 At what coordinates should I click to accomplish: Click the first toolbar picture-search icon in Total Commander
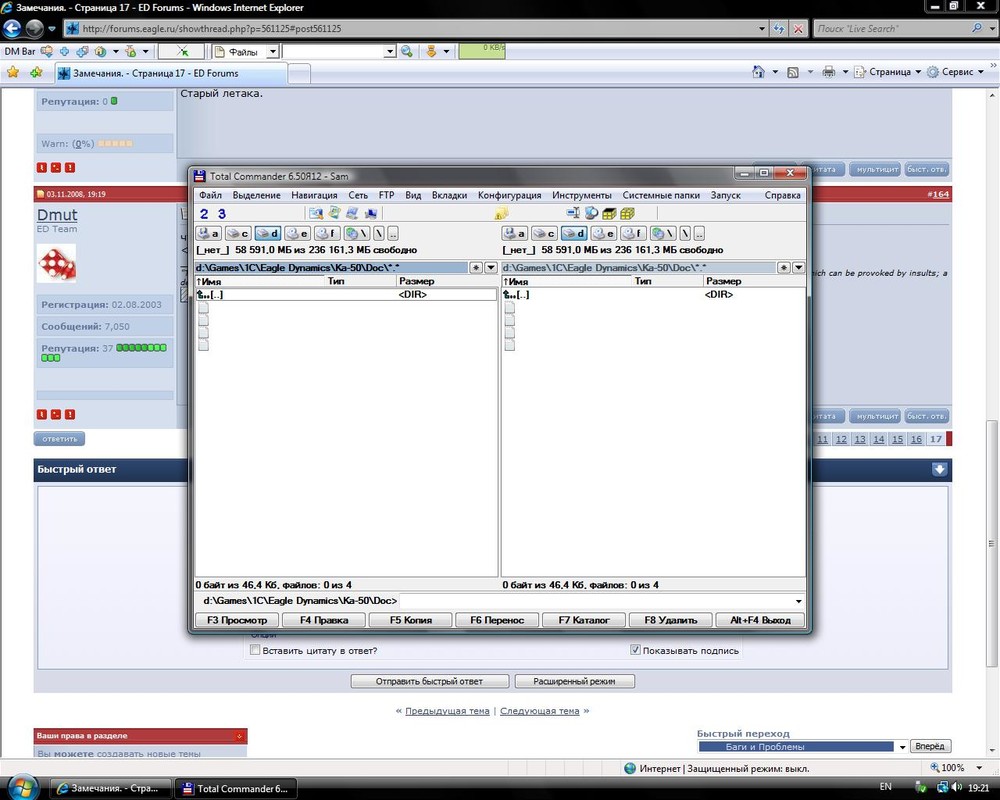click(x=316, y=214)
